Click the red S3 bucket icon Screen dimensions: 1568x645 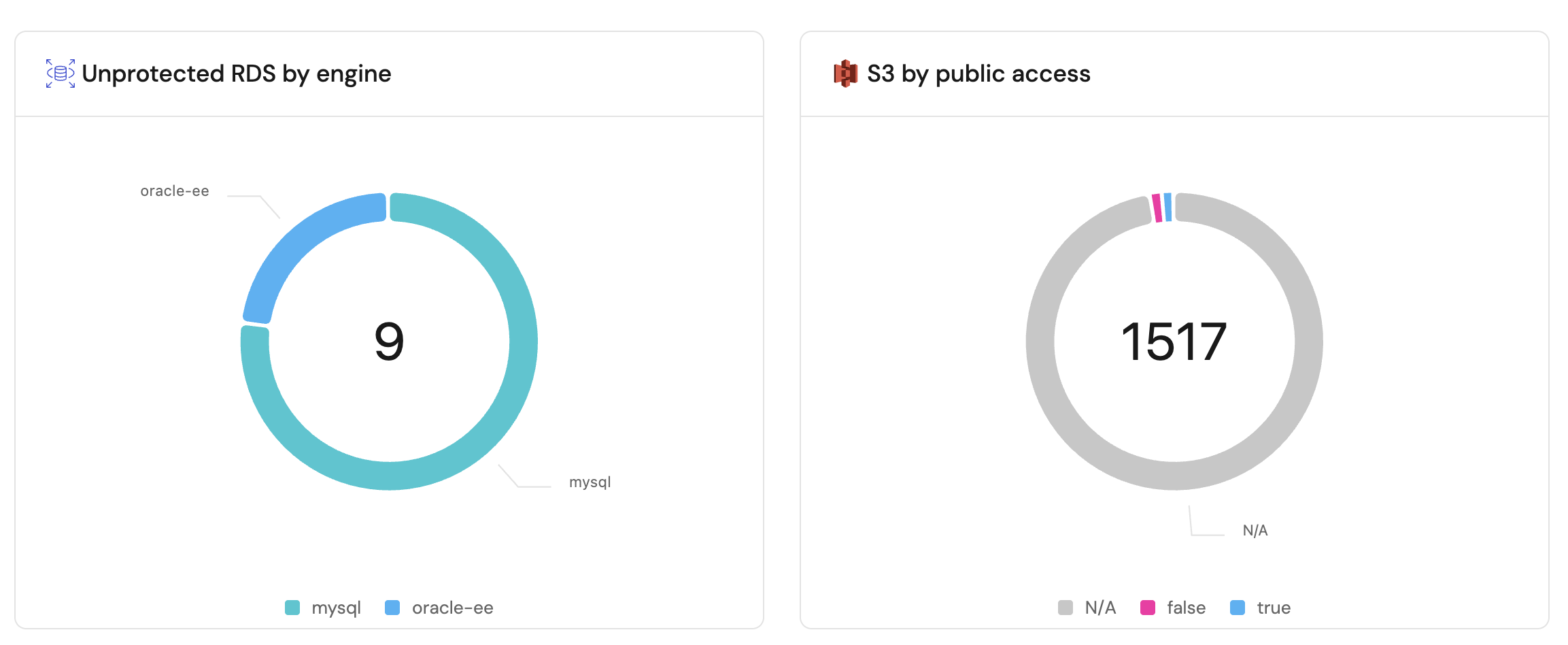846,73
